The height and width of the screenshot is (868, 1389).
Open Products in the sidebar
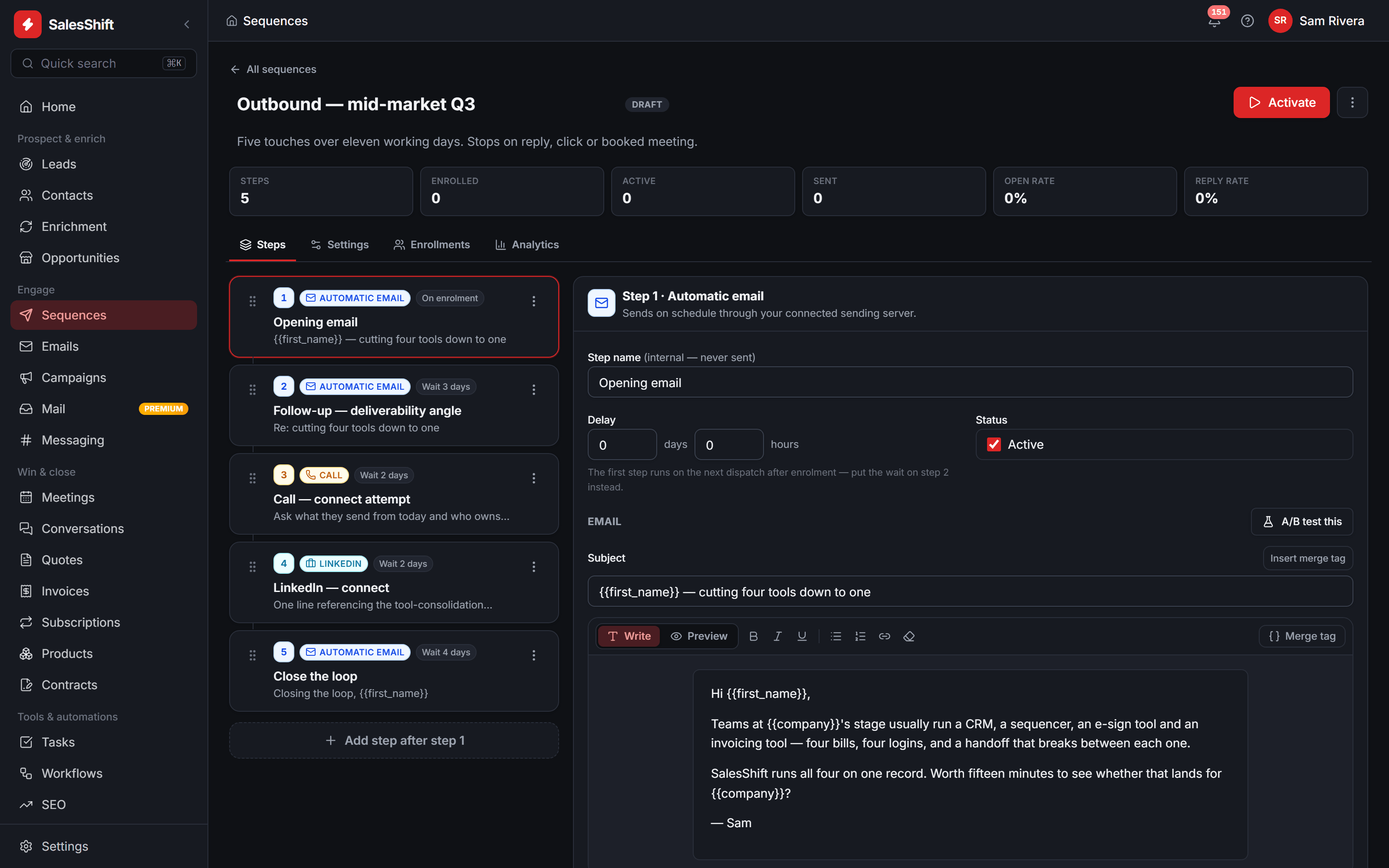[x=103, y=654]
